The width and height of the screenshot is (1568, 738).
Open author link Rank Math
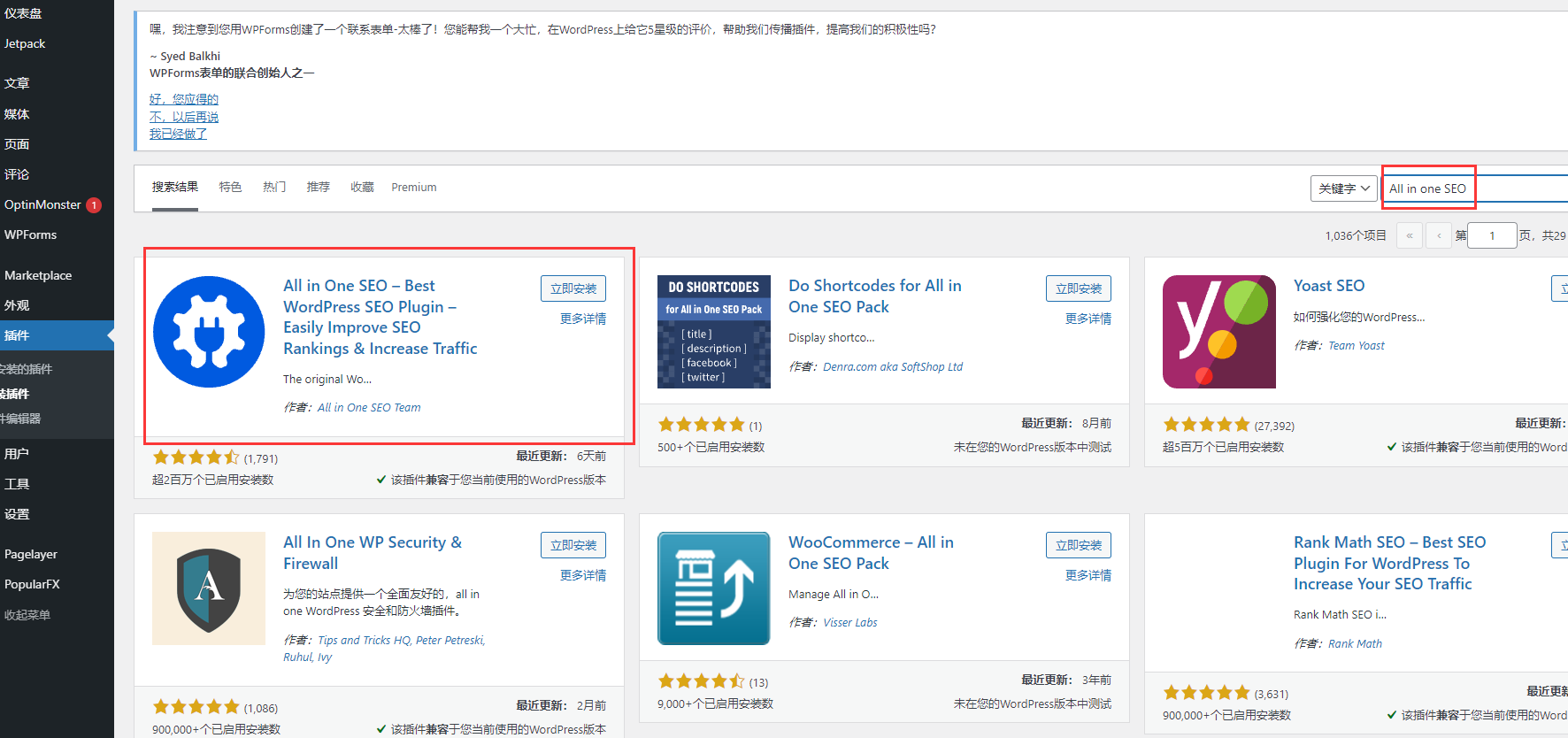point(1355,644)
